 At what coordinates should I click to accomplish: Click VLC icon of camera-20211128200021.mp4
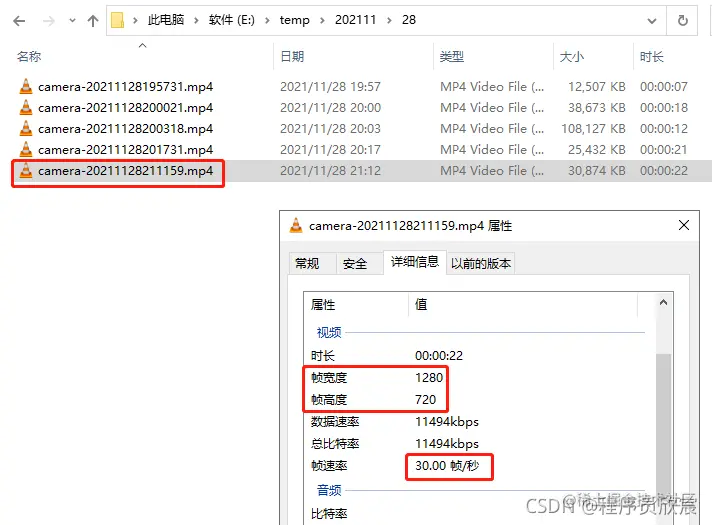[x=26, y=107]
